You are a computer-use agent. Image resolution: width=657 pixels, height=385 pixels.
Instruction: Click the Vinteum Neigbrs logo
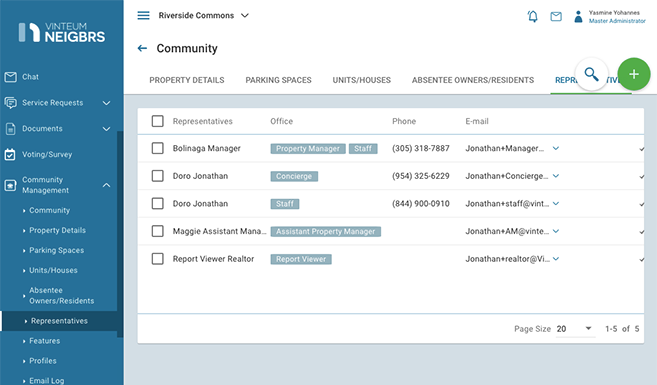[62, 32]
